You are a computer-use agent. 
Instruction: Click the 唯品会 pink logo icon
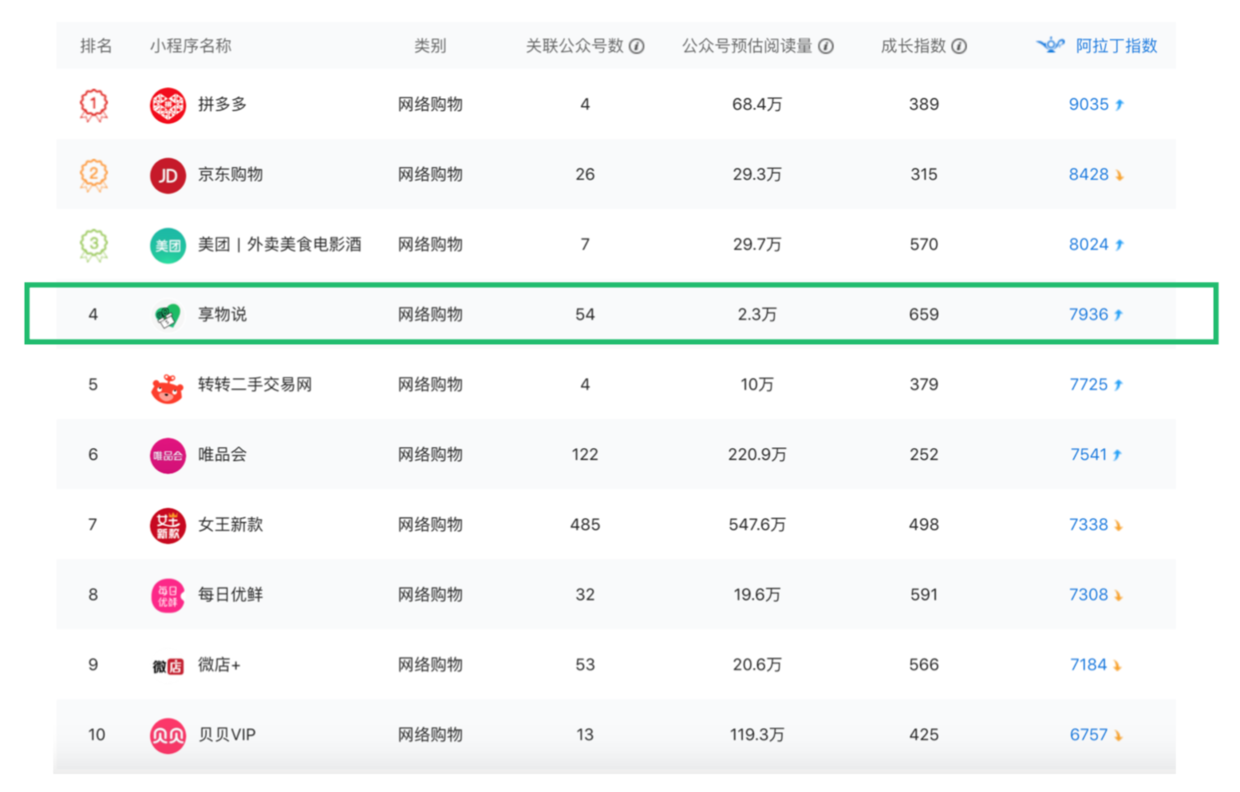168,455
